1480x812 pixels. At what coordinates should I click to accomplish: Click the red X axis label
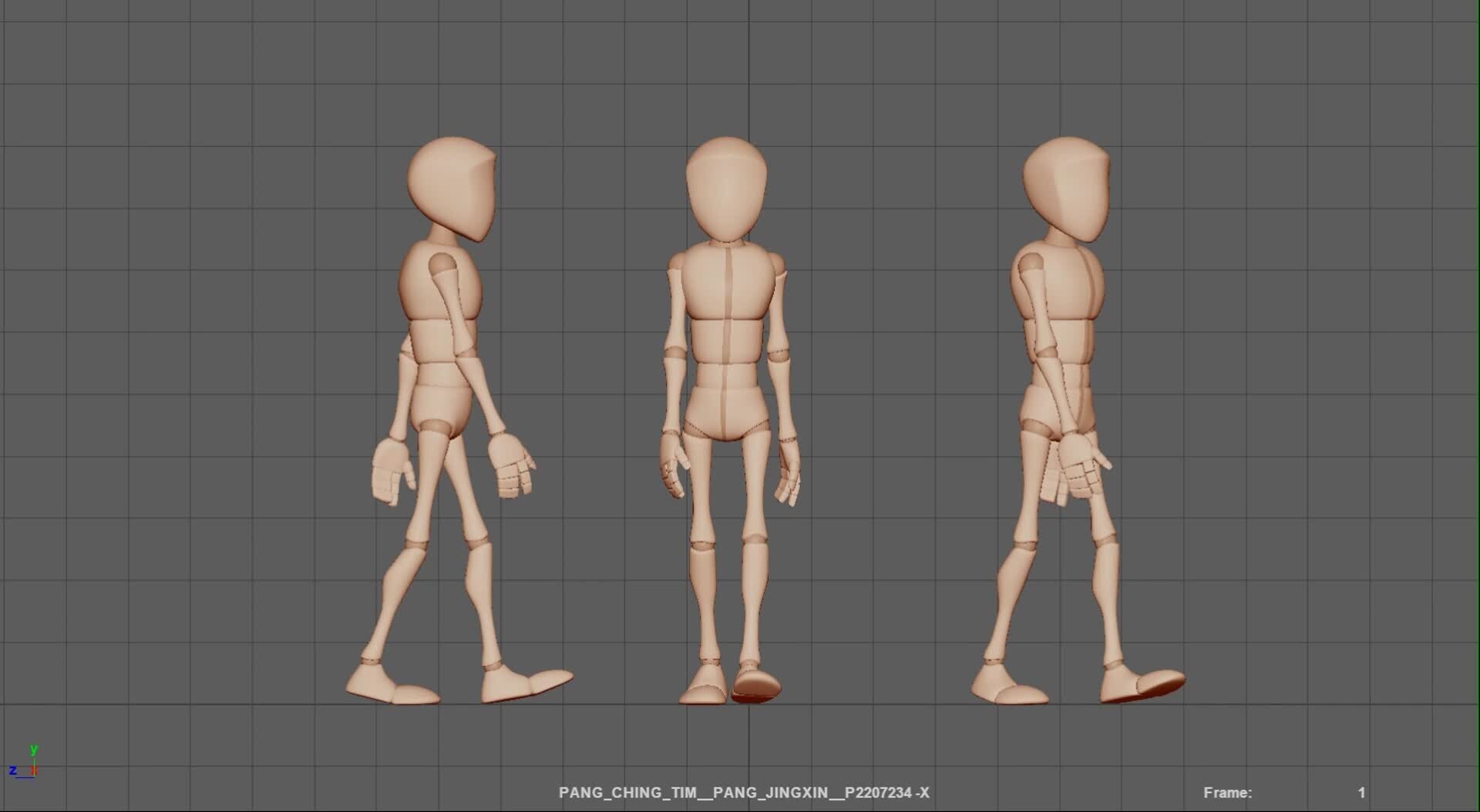pyautogui.click(x=34, y=770)
